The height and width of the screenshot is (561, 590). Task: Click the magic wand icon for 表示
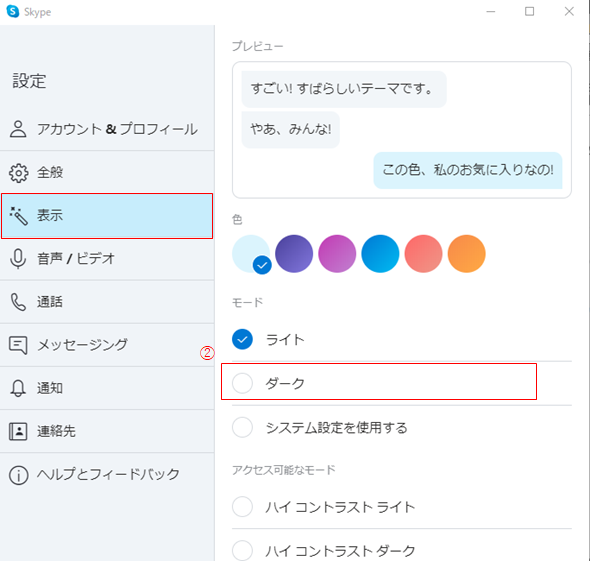tap(18, 216)
